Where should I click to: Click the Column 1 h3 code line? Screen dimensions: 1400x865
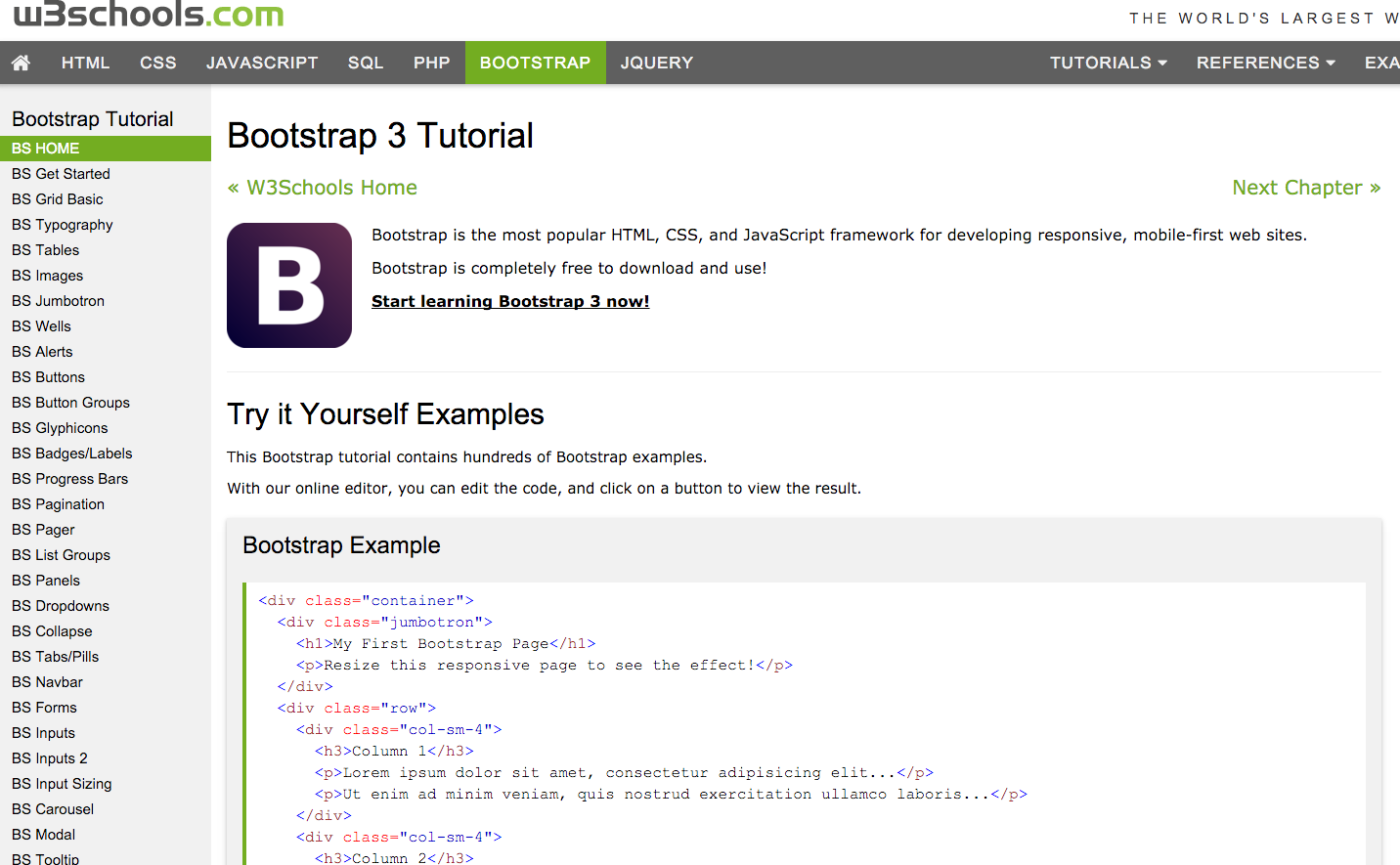(394, 752)
